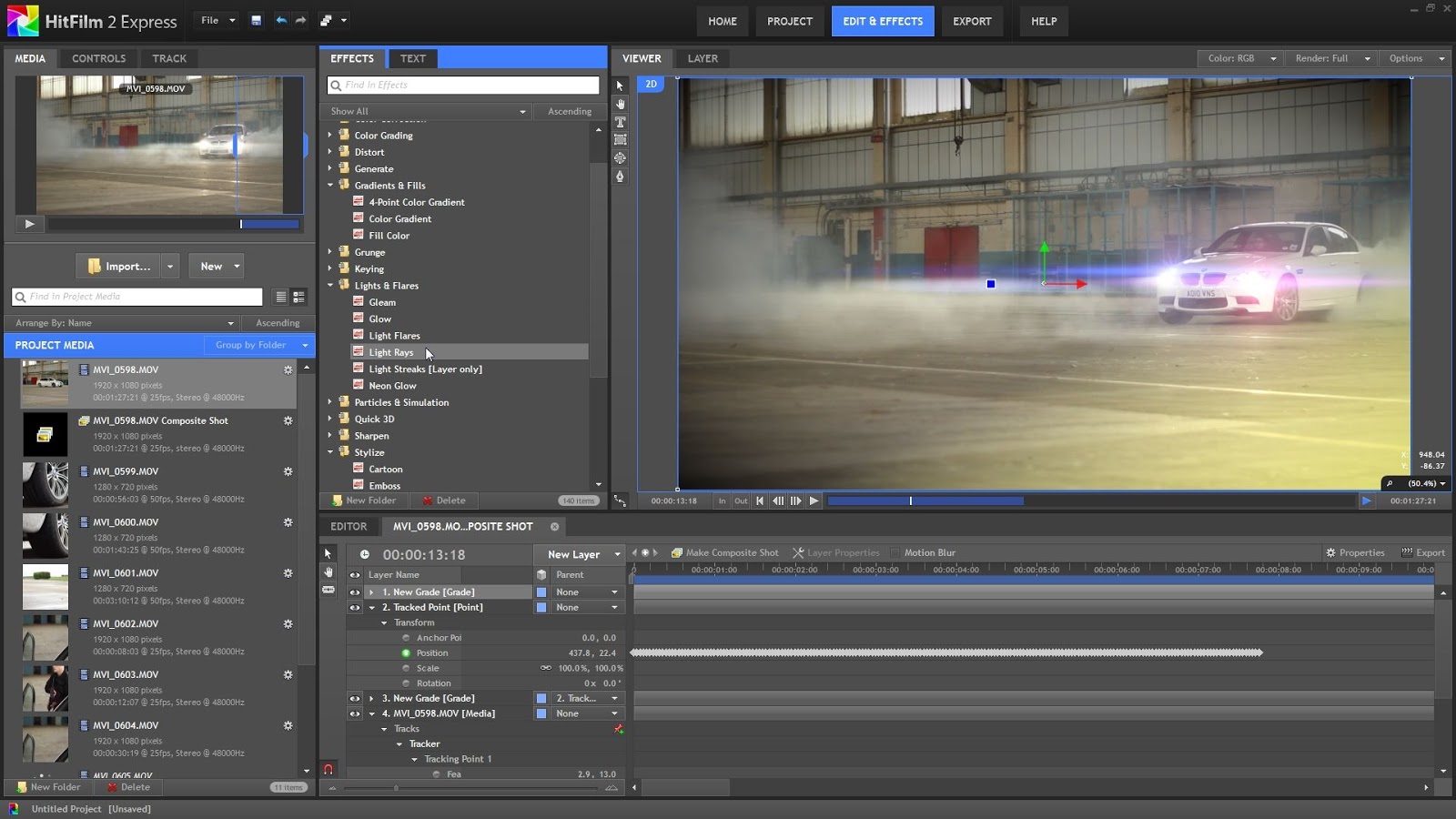Click the Find in Effects search field
Viewport: 1456px width, 819px height.
point(463,85)
